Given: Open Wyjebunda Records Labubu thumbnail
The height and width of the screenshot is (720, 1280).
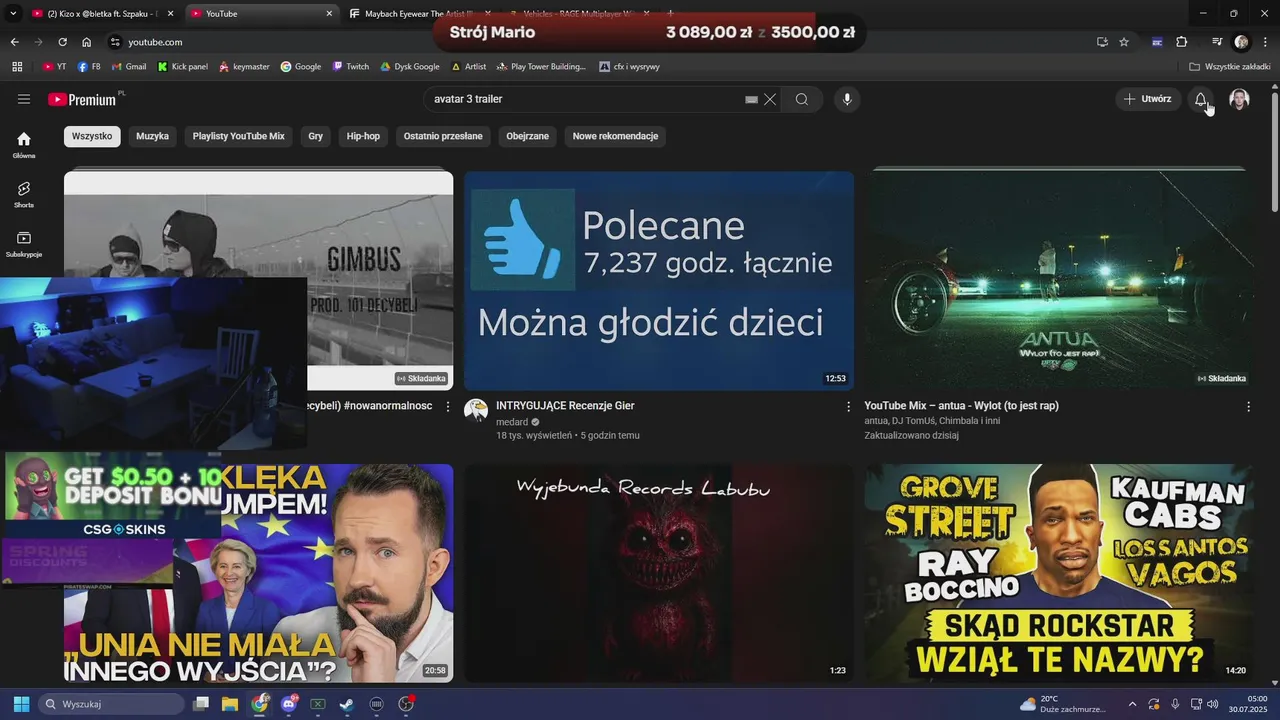Looking at the screenshot, I should click(x=659, y=573).
